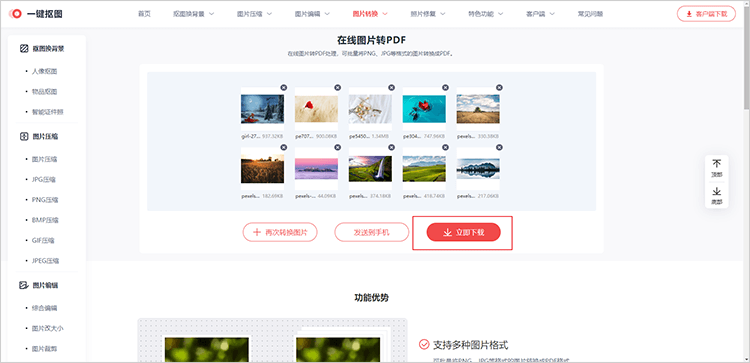
Task: Open JPG压缩 in the sidebar
Action: [44, 180]
